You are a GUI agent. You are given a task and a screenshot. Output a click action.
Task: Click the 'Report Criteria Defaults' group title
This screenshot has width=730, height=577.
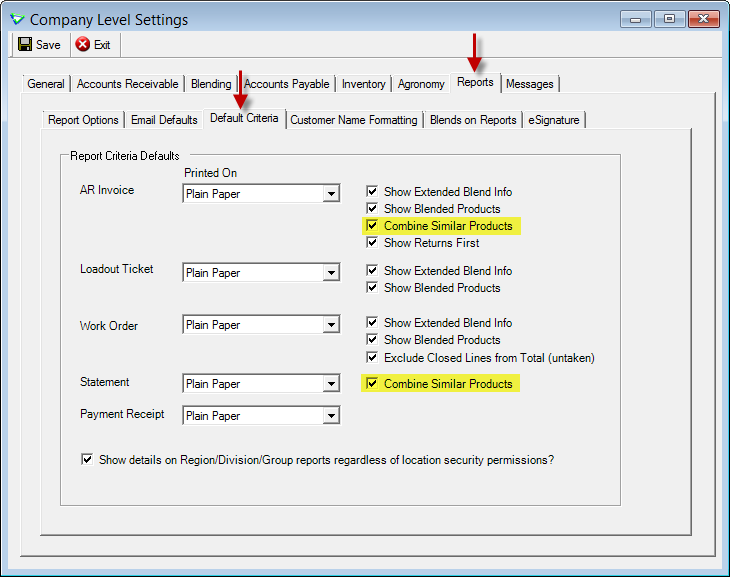[x=124, y=156]
